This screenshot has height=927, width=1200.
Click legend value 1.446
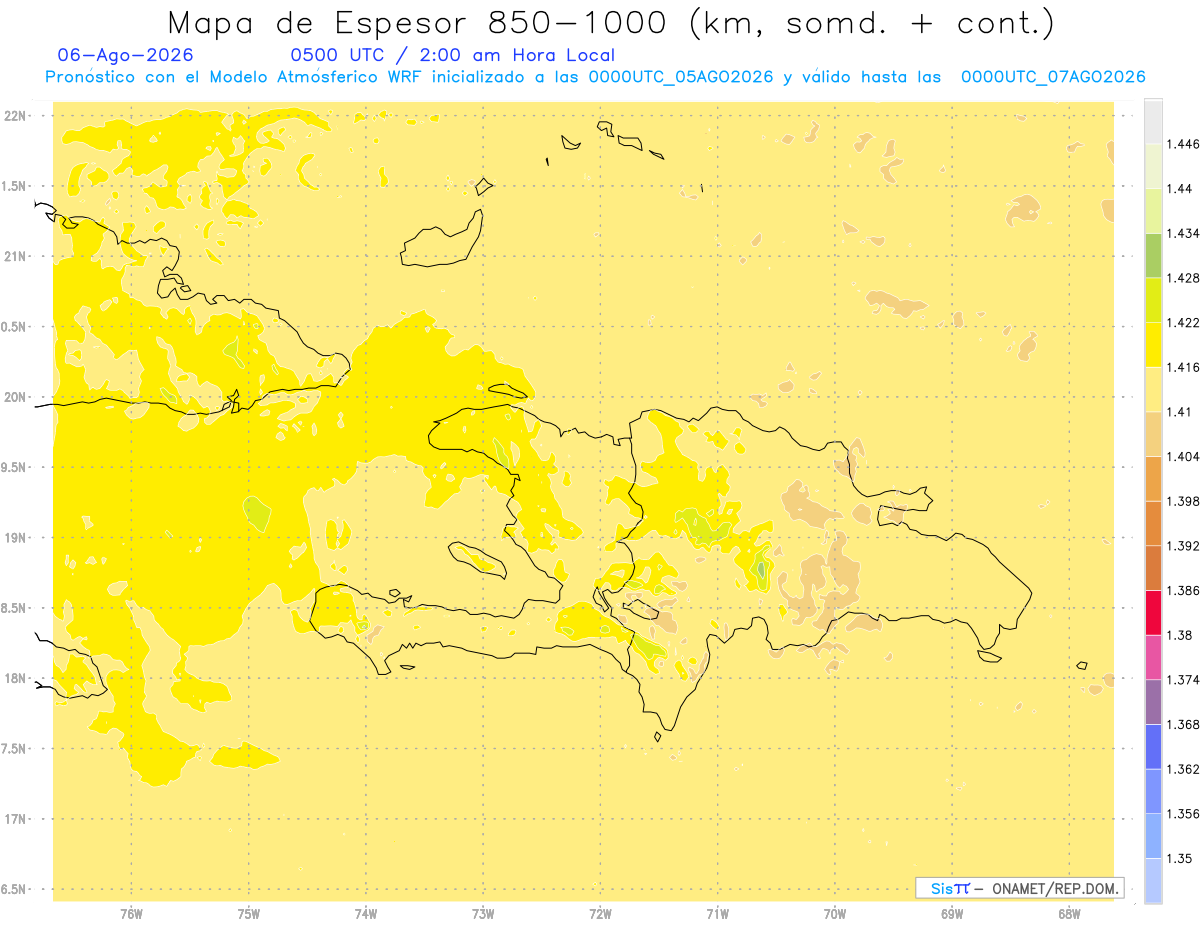(1183, 145)
